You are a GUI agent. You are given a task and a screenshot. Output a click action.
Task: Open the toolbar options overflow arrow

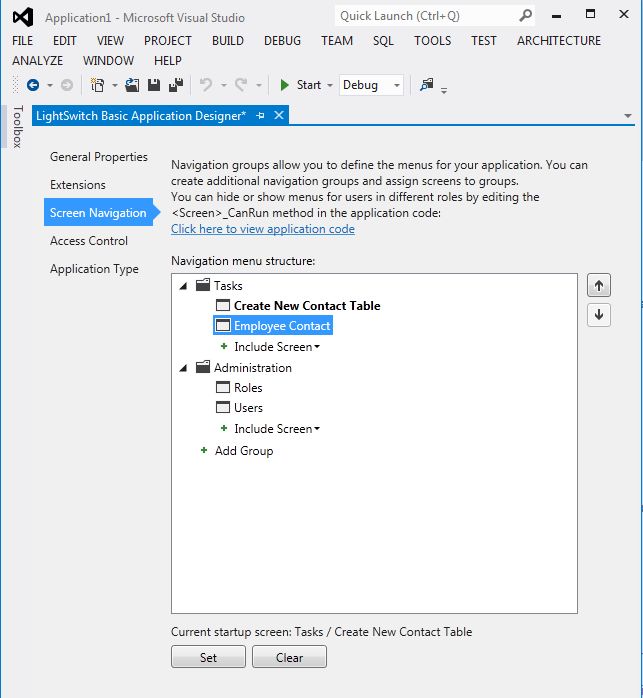[444, 90]
